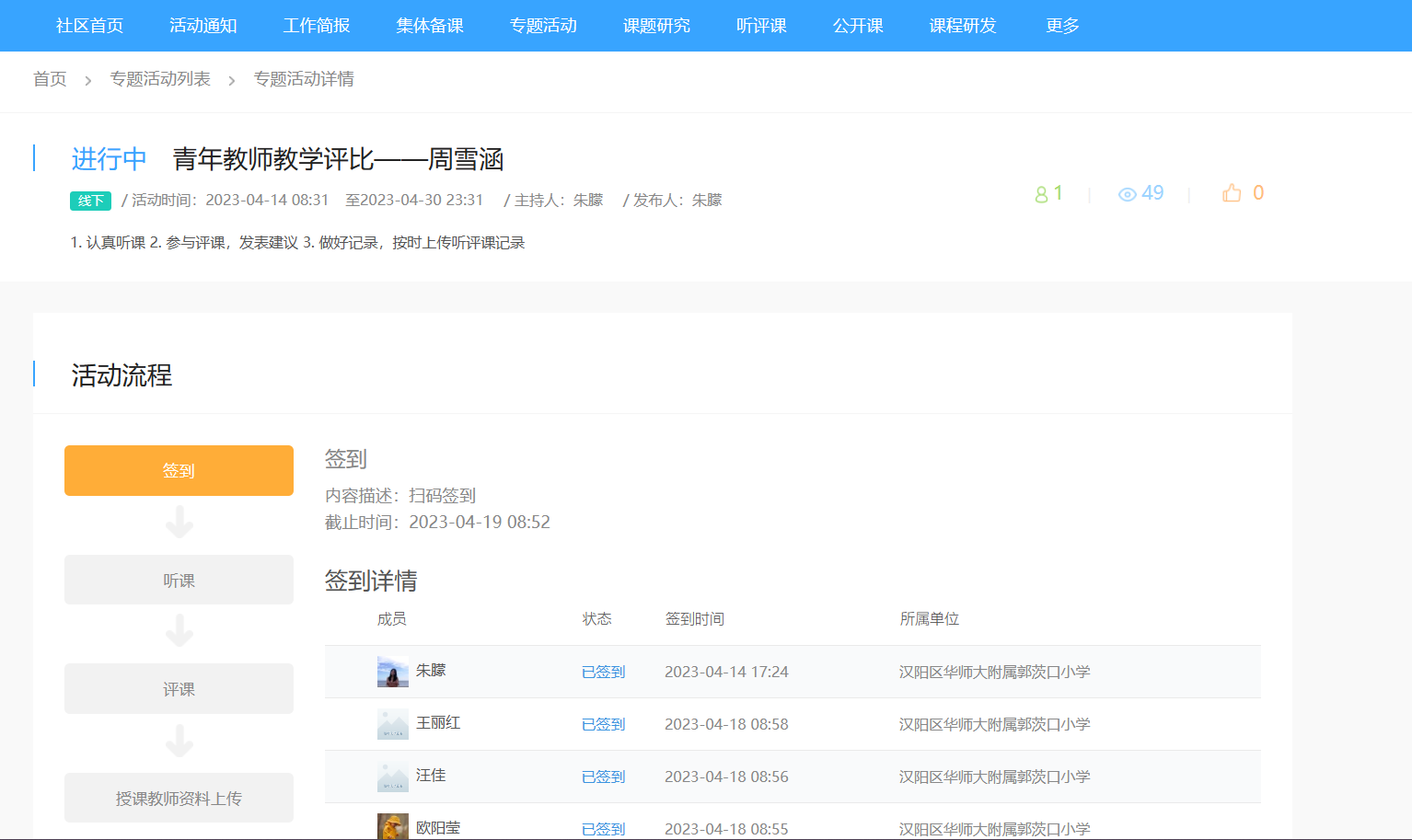Click 专题活动详情 breadcrumb

(x=304, y=79)
